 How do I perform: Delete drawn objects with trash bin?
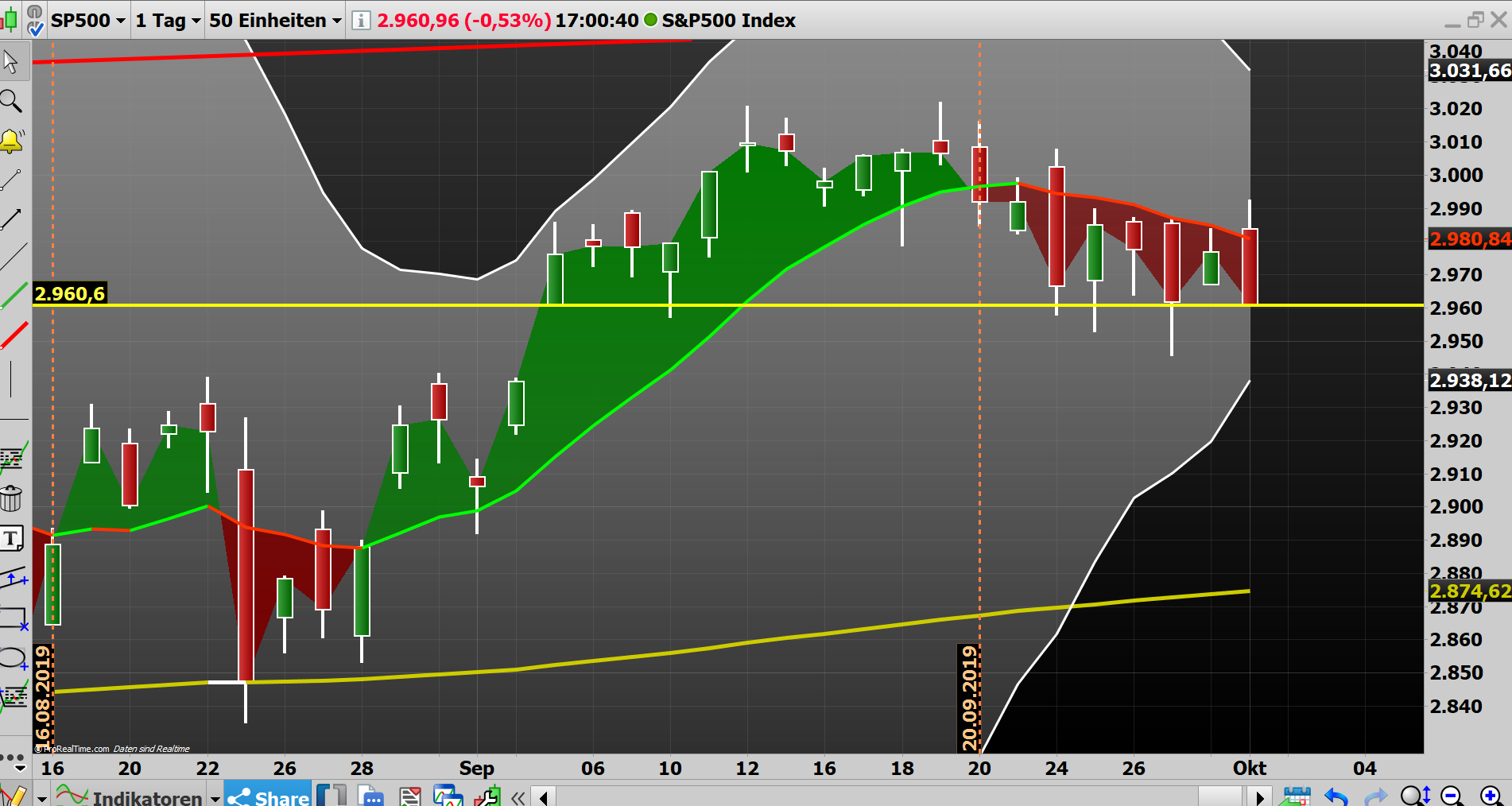point(11,498)
